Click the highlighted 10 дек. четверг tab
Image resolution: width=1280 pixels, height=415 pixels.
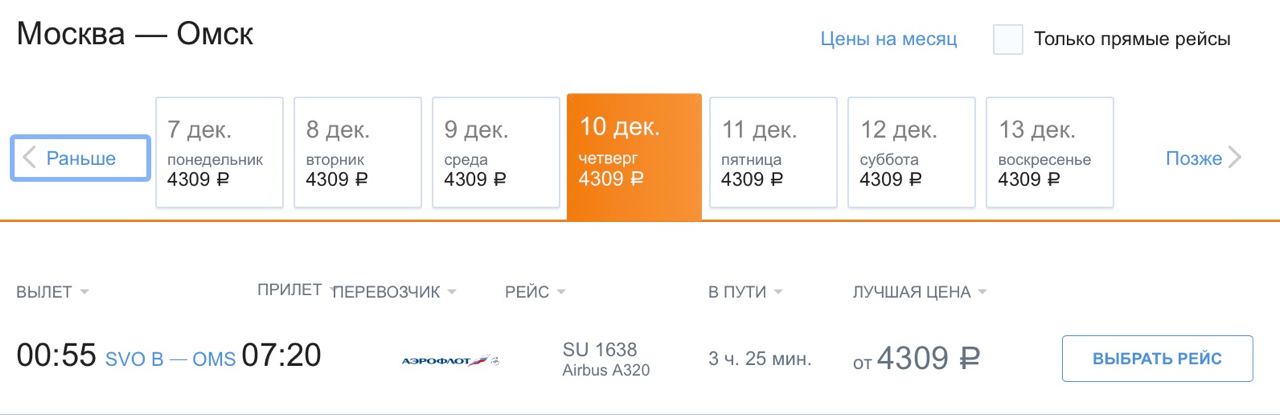634,156
